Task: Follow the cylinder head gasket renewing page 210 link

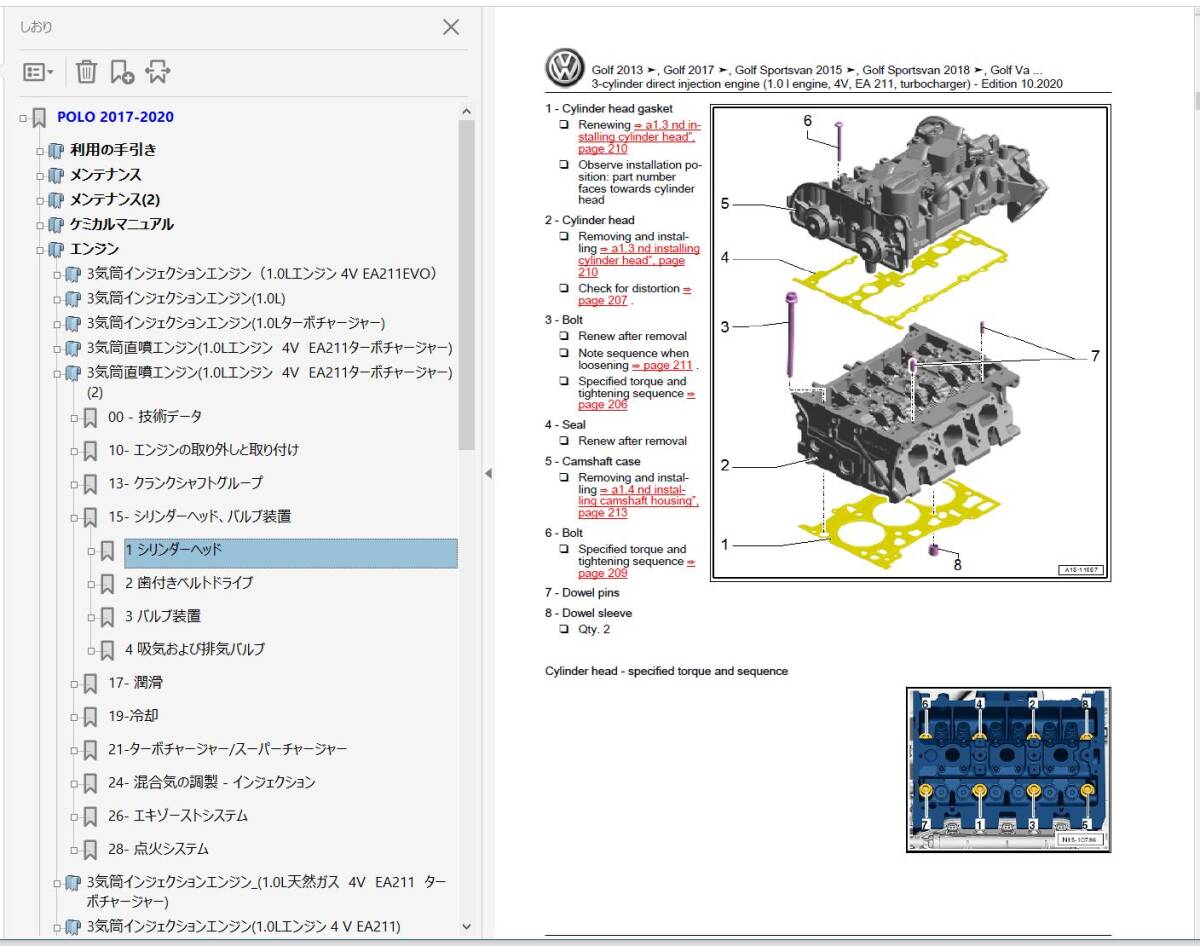Action: [639, 137]
